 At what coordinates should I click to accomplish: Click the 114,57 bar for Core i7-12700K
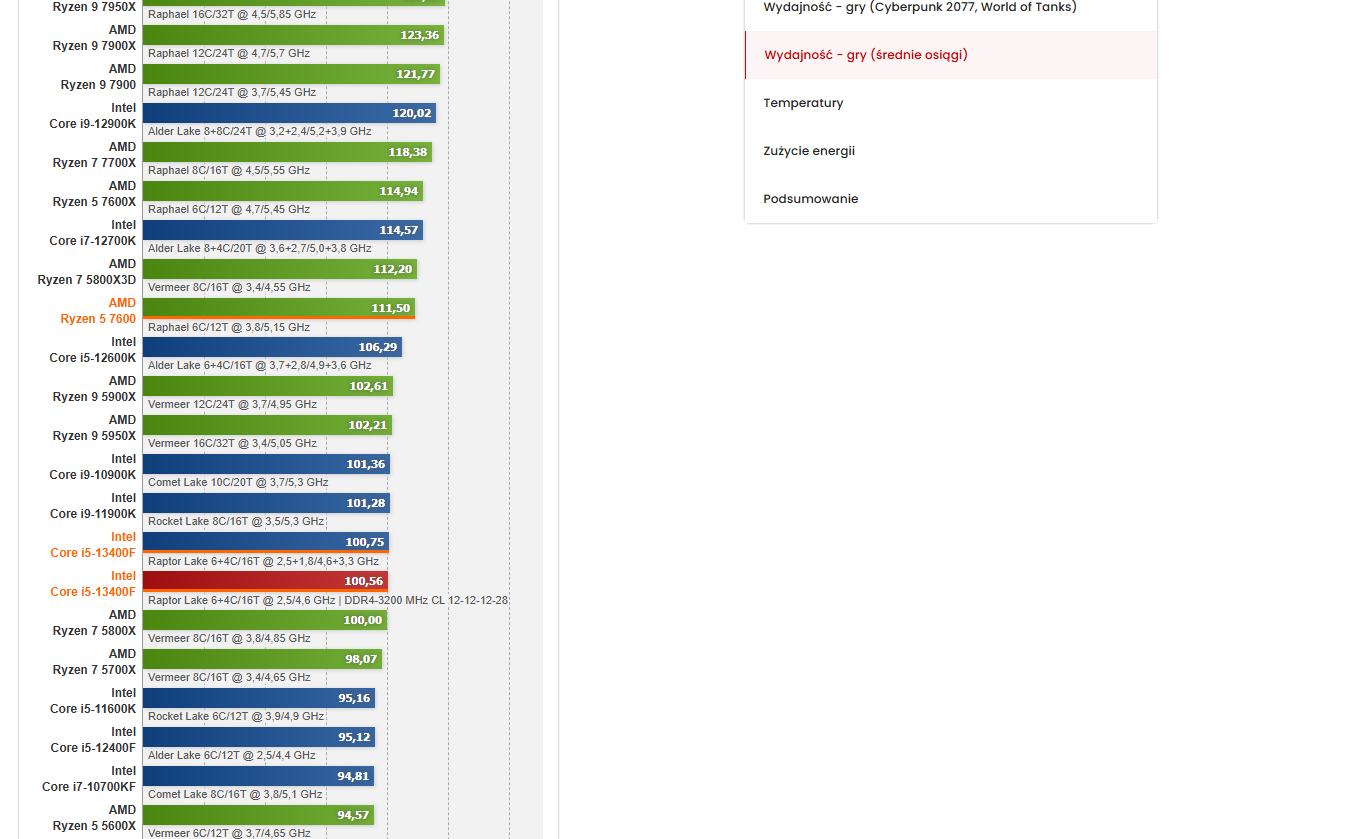[x=283, y=230]
